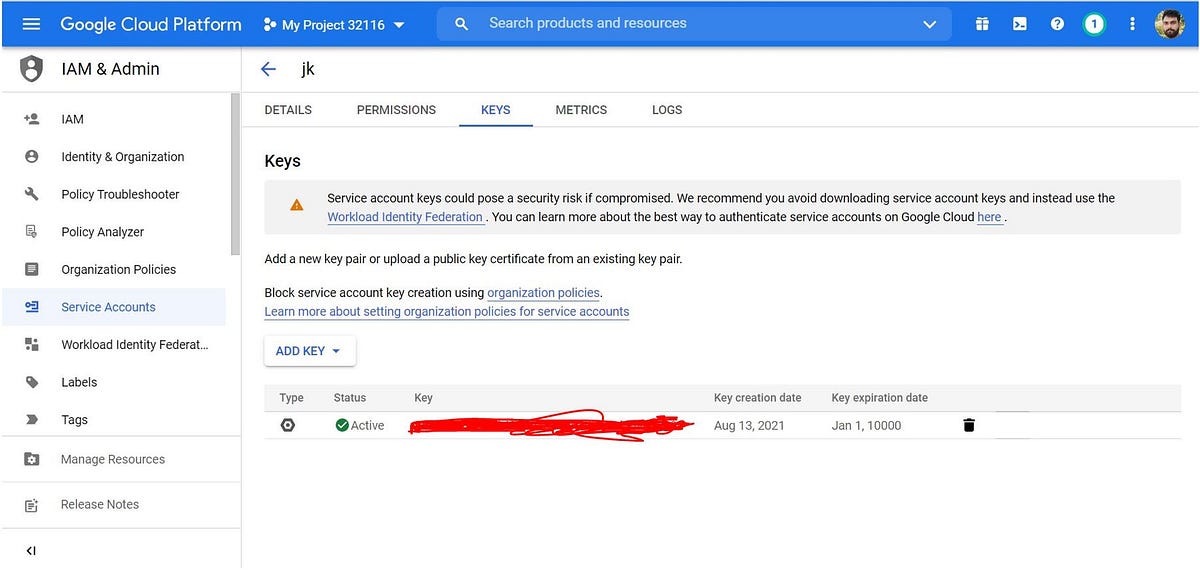Navigate back from service account jk
1200x577 pixels.
coord(268,68)
